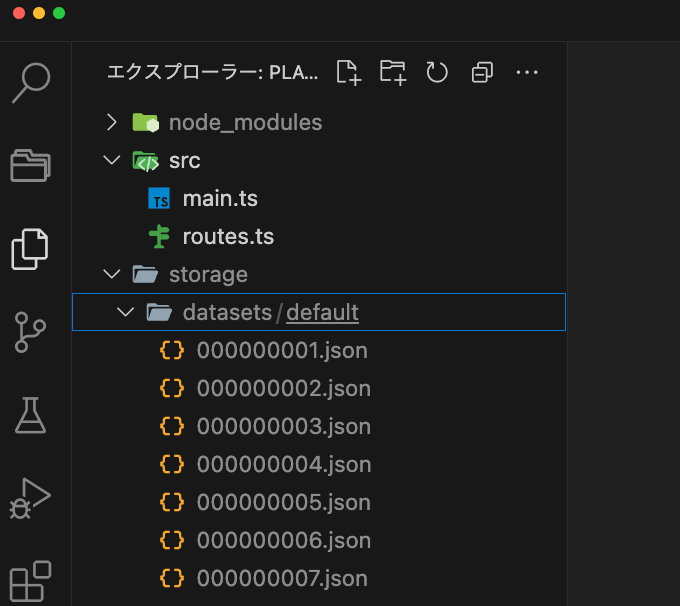
Task: Collapse the src folder
Action: (x=112, y=160)
